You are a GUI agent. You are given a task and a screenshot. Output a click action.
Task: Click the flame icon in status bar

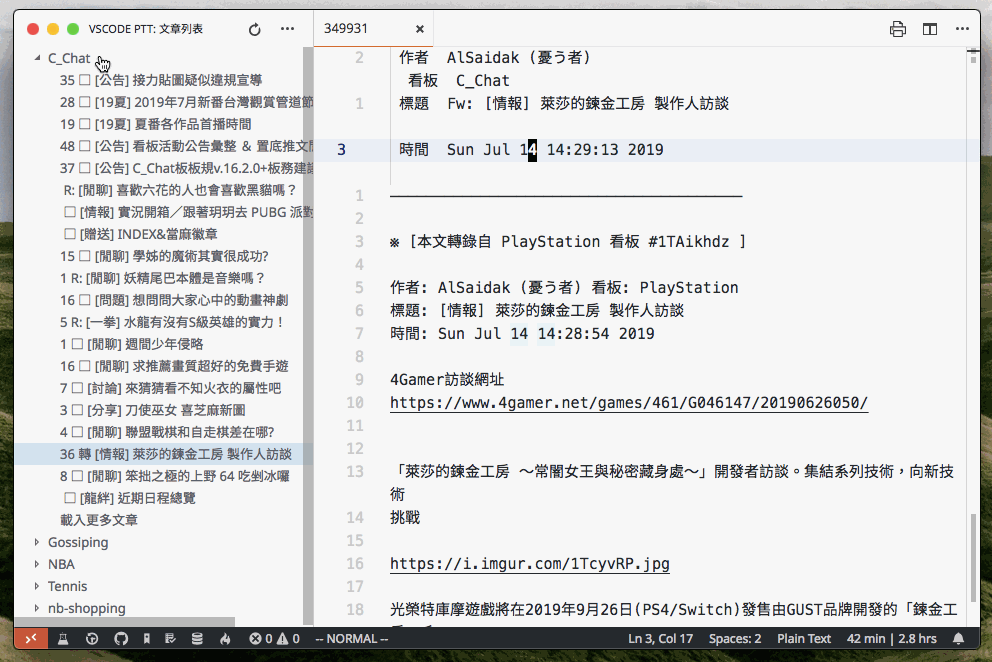(225, 639)
